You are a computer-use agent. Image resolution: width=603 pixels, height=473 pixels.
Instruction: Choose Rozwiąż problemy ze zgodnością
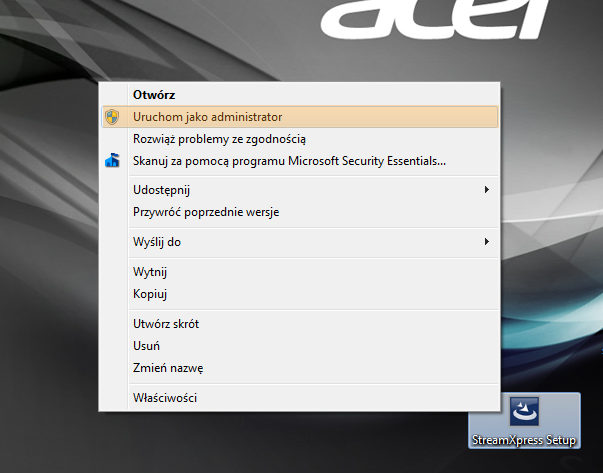(300, 139)
